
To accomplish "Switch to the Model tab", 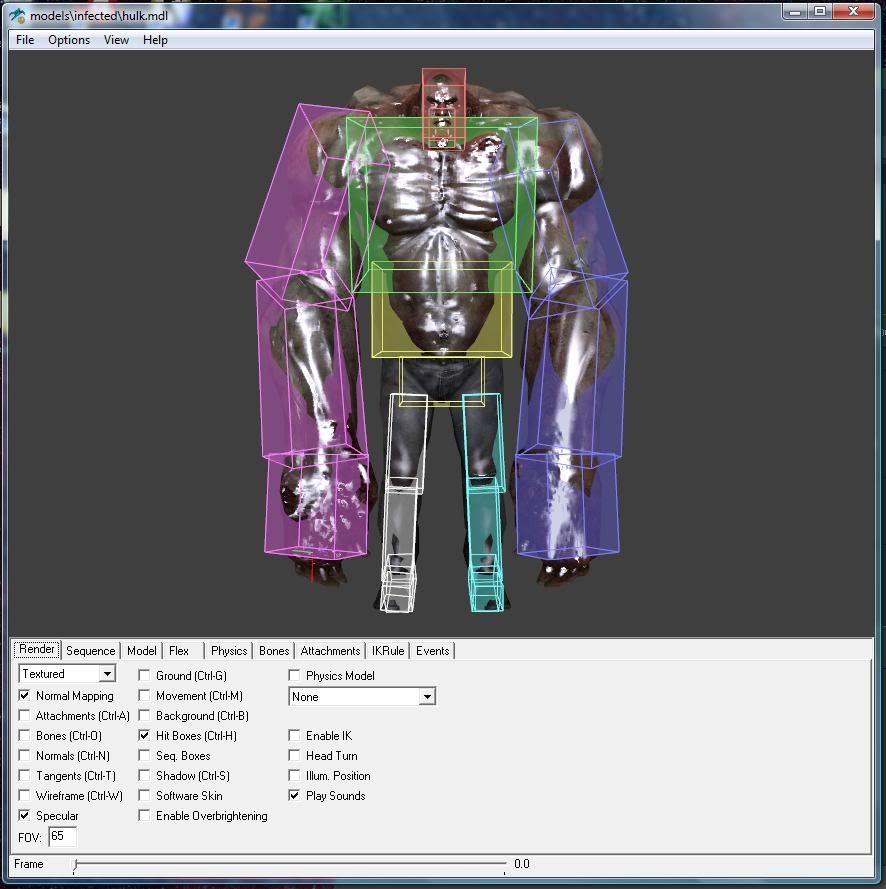I will click(142, 650).
